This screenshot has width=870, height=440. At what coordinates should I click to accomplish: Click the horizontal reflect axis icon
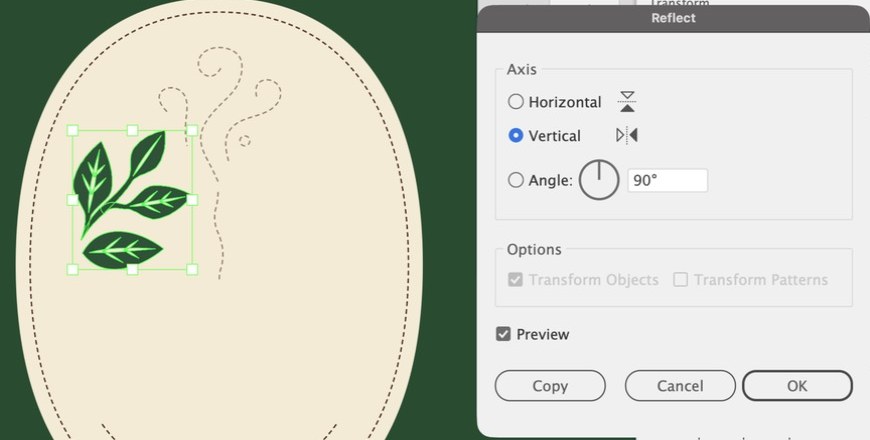click(627, 102)
